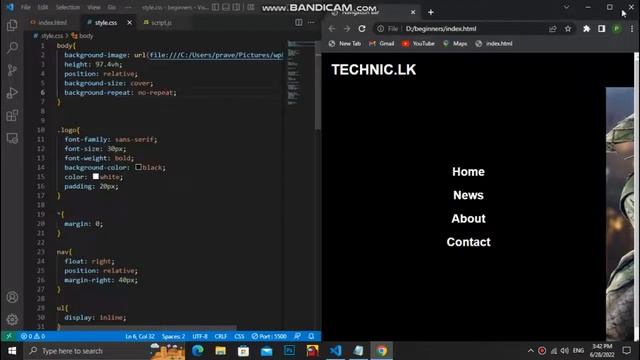640x360 pixels.
Task: Open the Accounts menu in activity bar
Action: click(12, 297)
